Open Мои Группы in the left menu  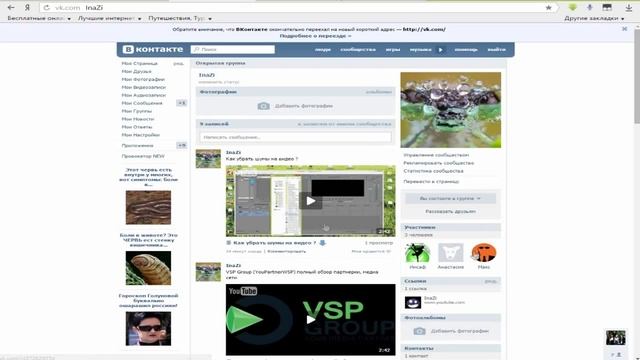[x=137, y=111]
